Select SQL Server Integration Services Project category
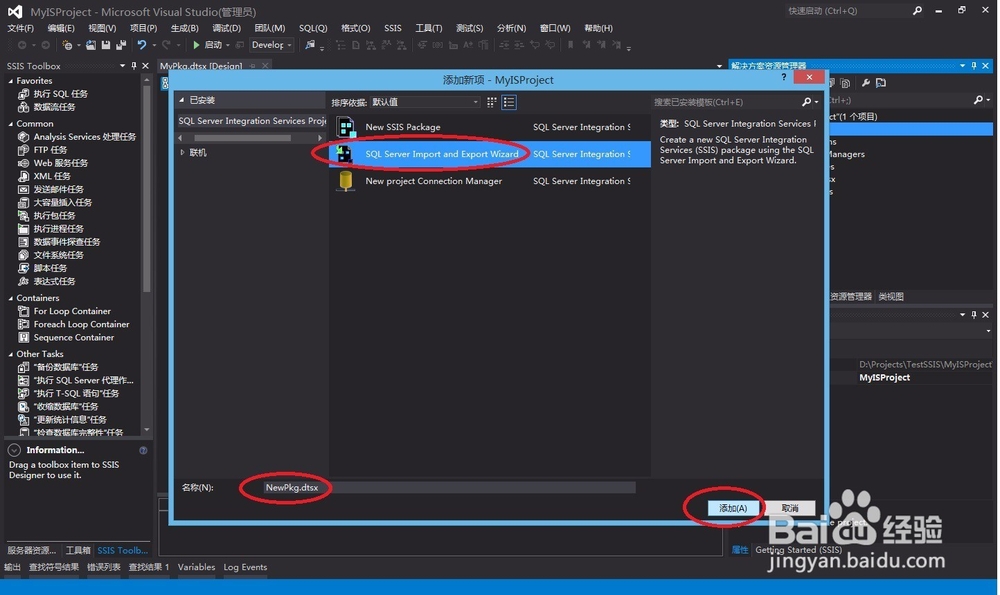The height and width of the screenshot is (595, 1000). (251, 121)
